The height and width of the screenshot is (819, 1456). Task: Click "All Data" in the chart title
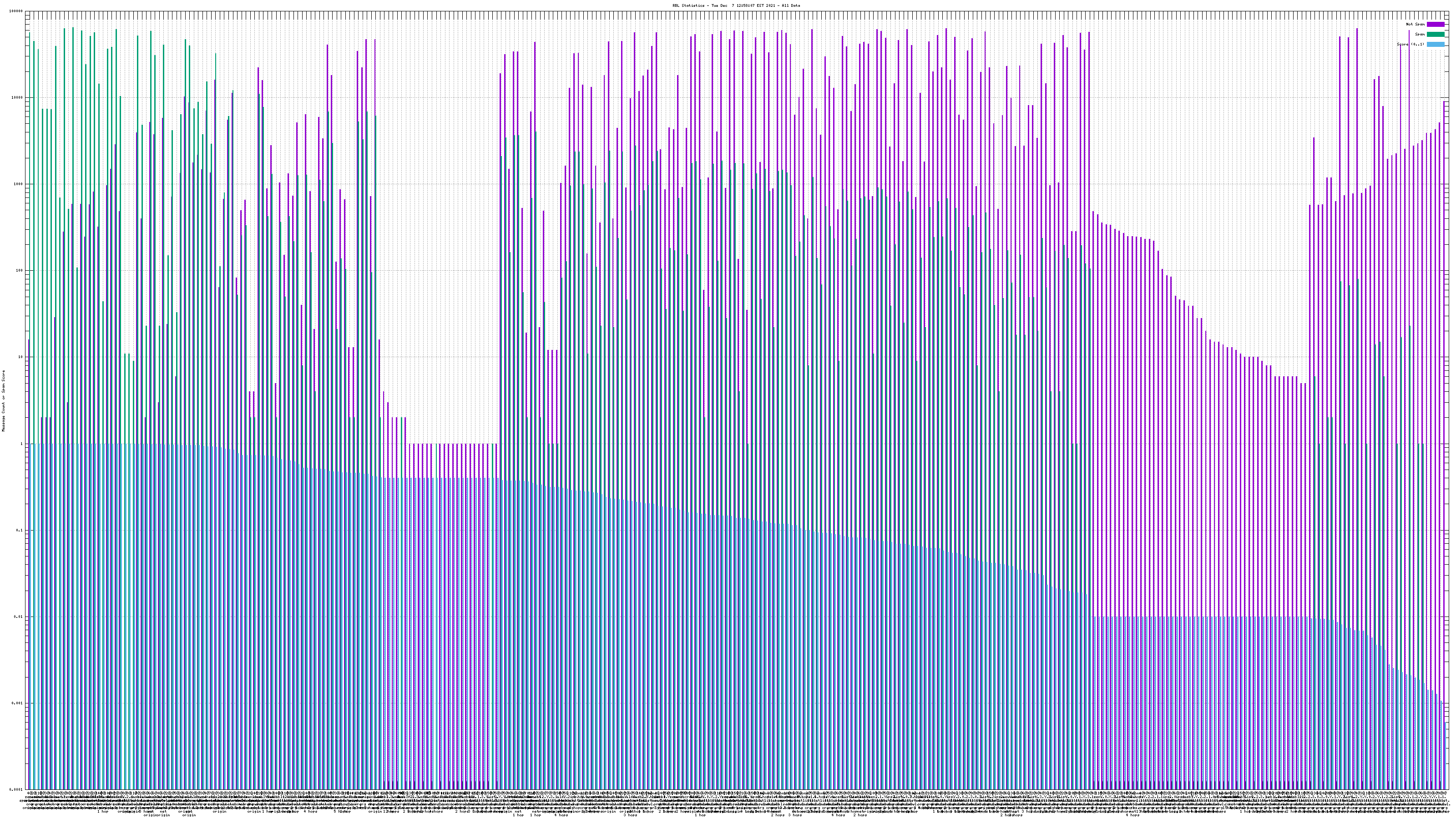[791, 5]
